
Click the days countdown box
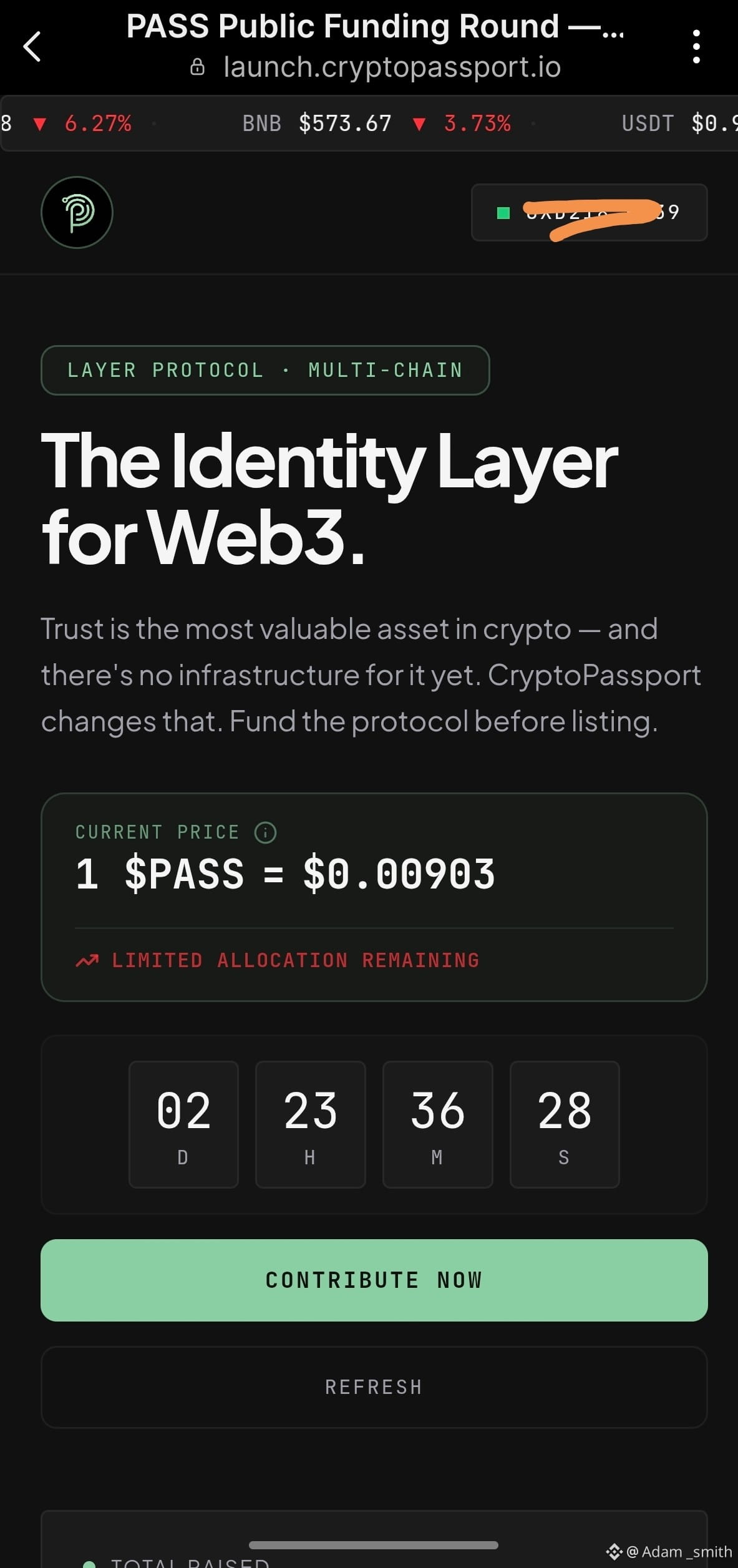[x=183, y=1124]
